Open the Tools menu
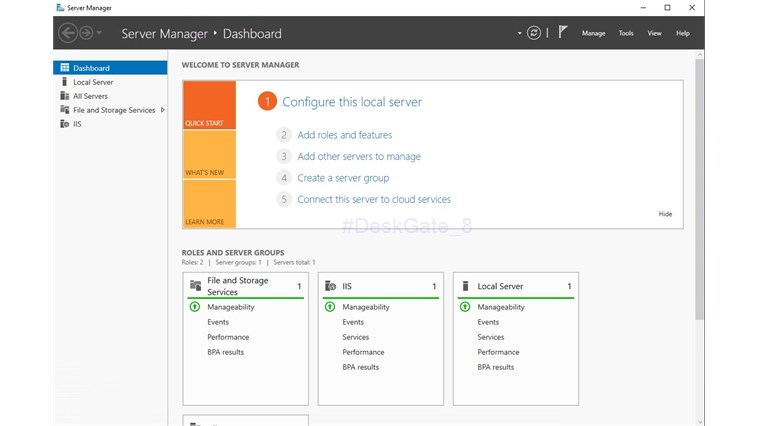Screen dimensions: 758x426 (626, 33)
